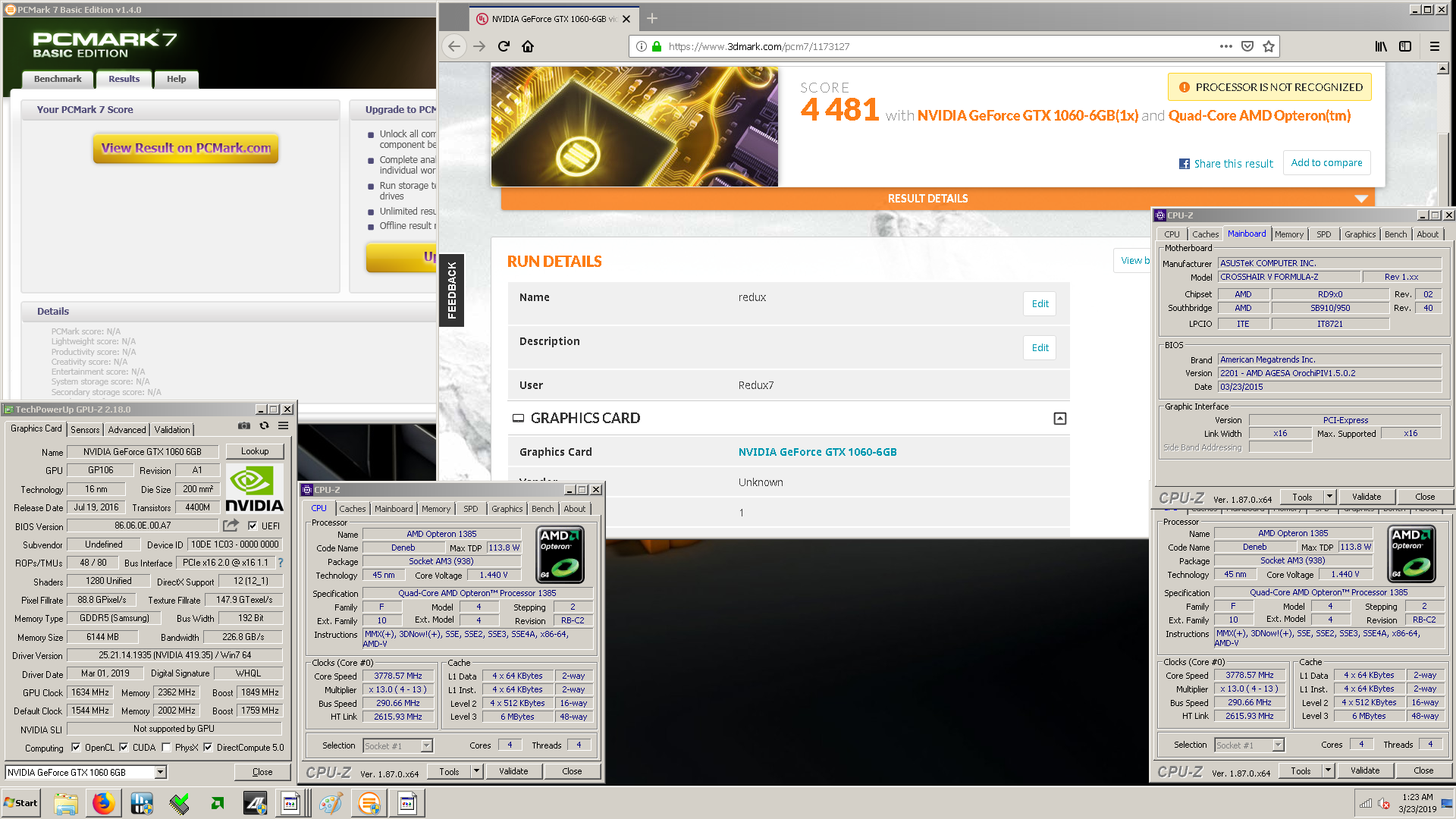Open the page actions three-dot menu

(1226, 46)
